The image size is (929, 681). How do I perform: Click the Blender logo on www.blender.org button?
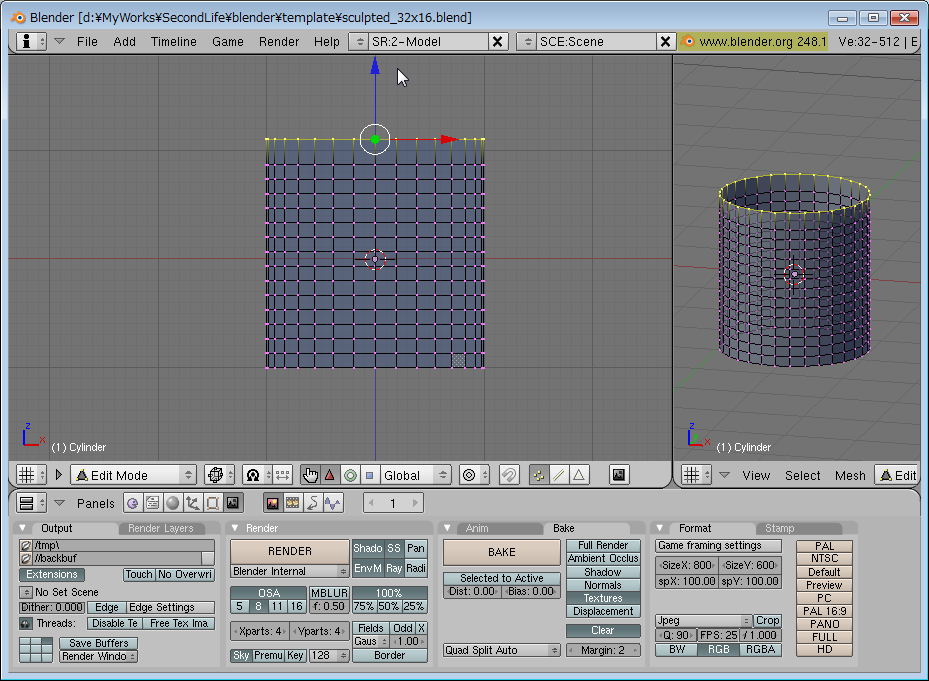pyautogui.click(x=688, y=41)
